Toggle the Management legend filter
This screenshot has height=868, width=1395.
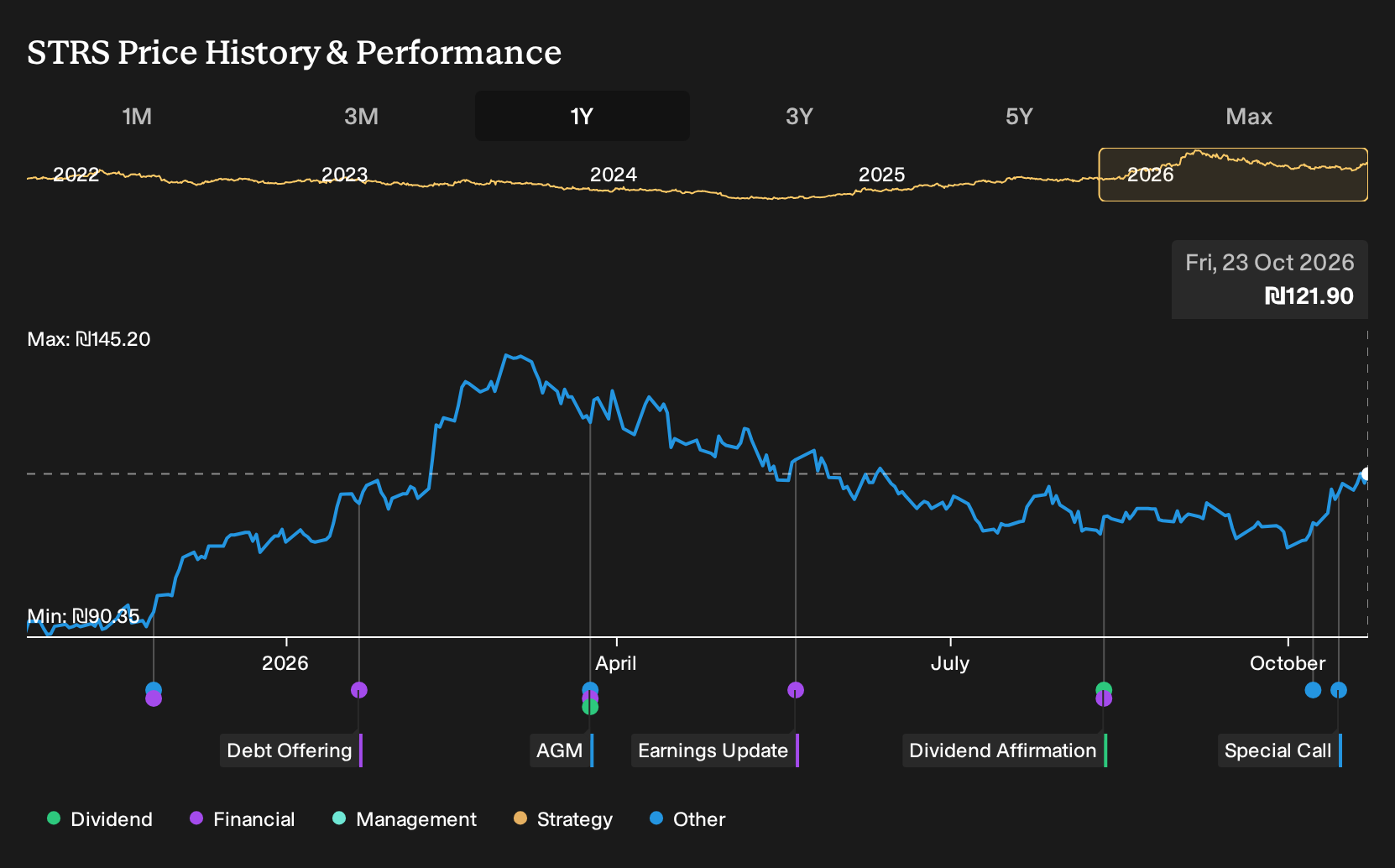click(405, 819)
